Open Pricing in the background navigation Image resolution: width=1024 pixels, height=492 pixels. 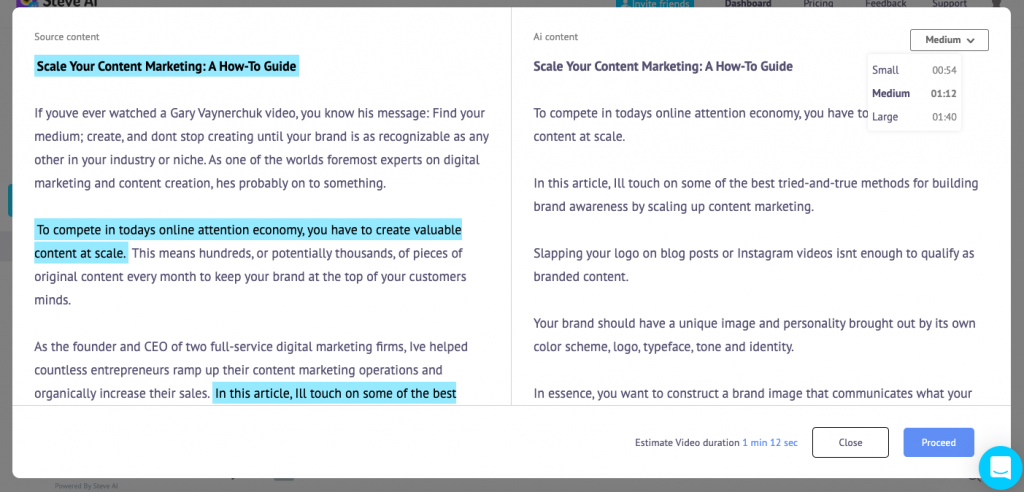tap(818, 4)
